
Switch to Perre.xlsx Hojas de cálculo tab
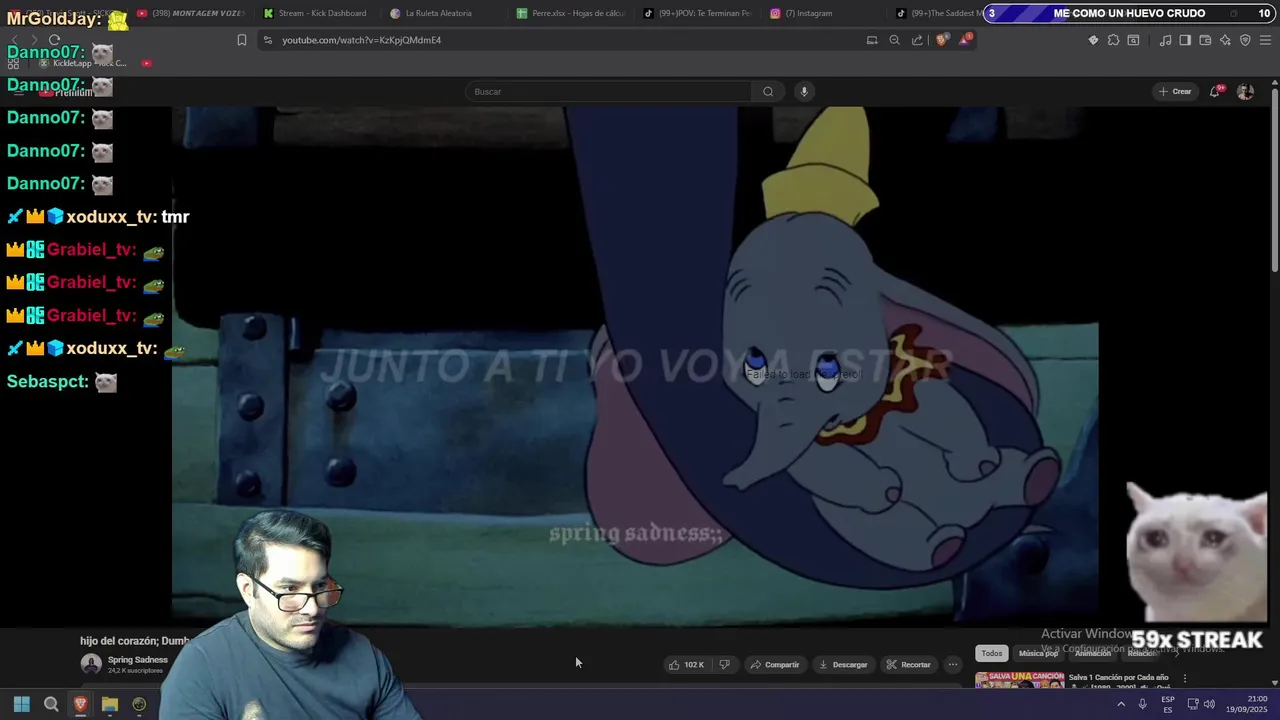[x=569, y=13]
